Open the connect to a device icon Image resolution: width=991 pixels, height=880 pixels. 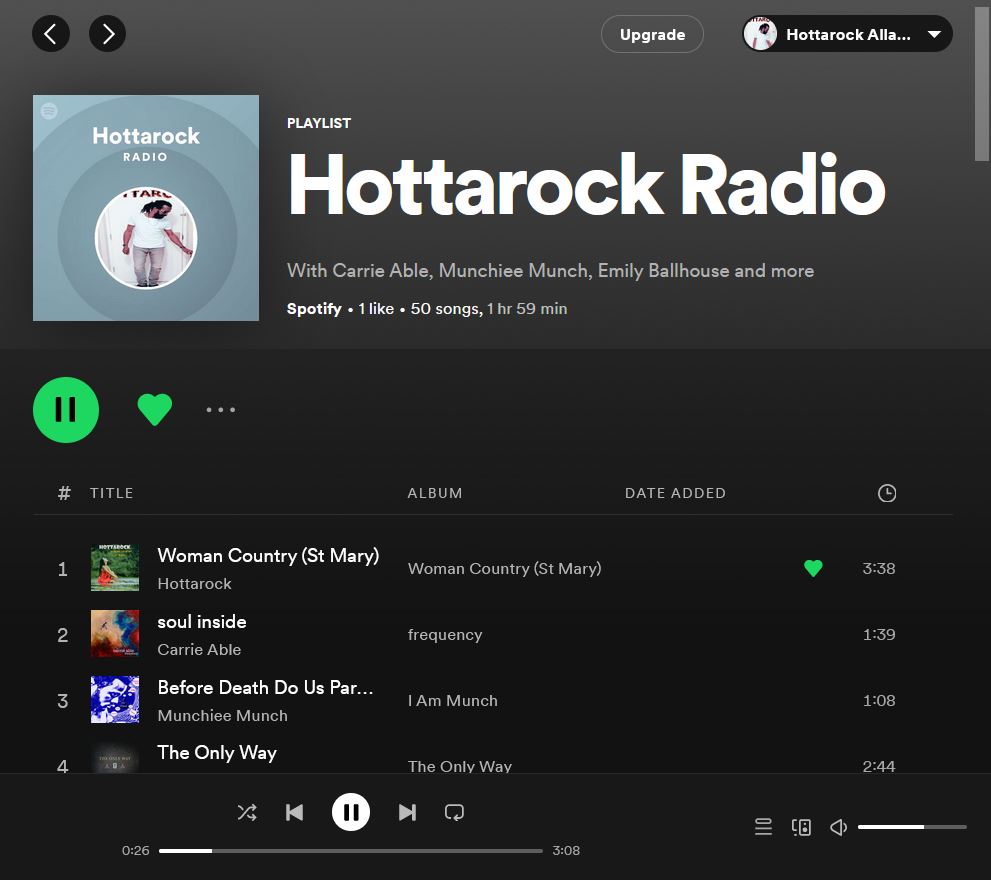(x=801, y=827)
